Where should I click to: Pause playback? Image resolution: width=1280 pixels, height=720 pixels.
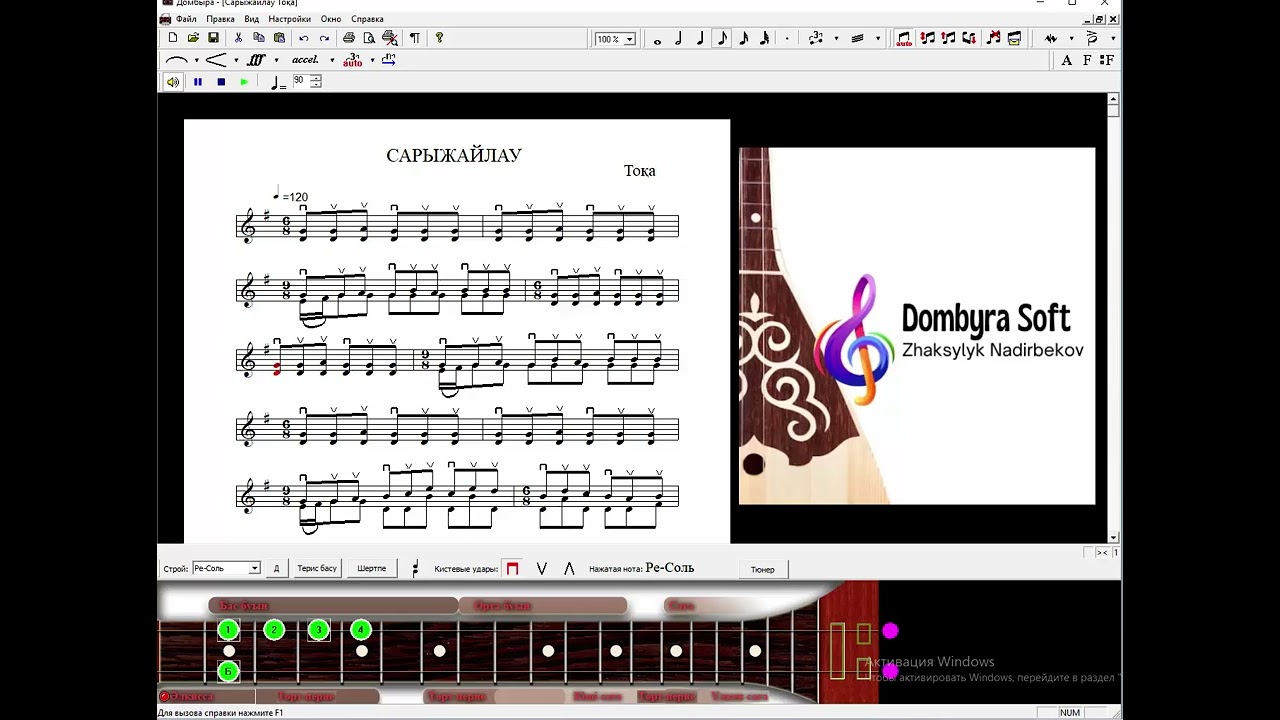coord(197,82)
